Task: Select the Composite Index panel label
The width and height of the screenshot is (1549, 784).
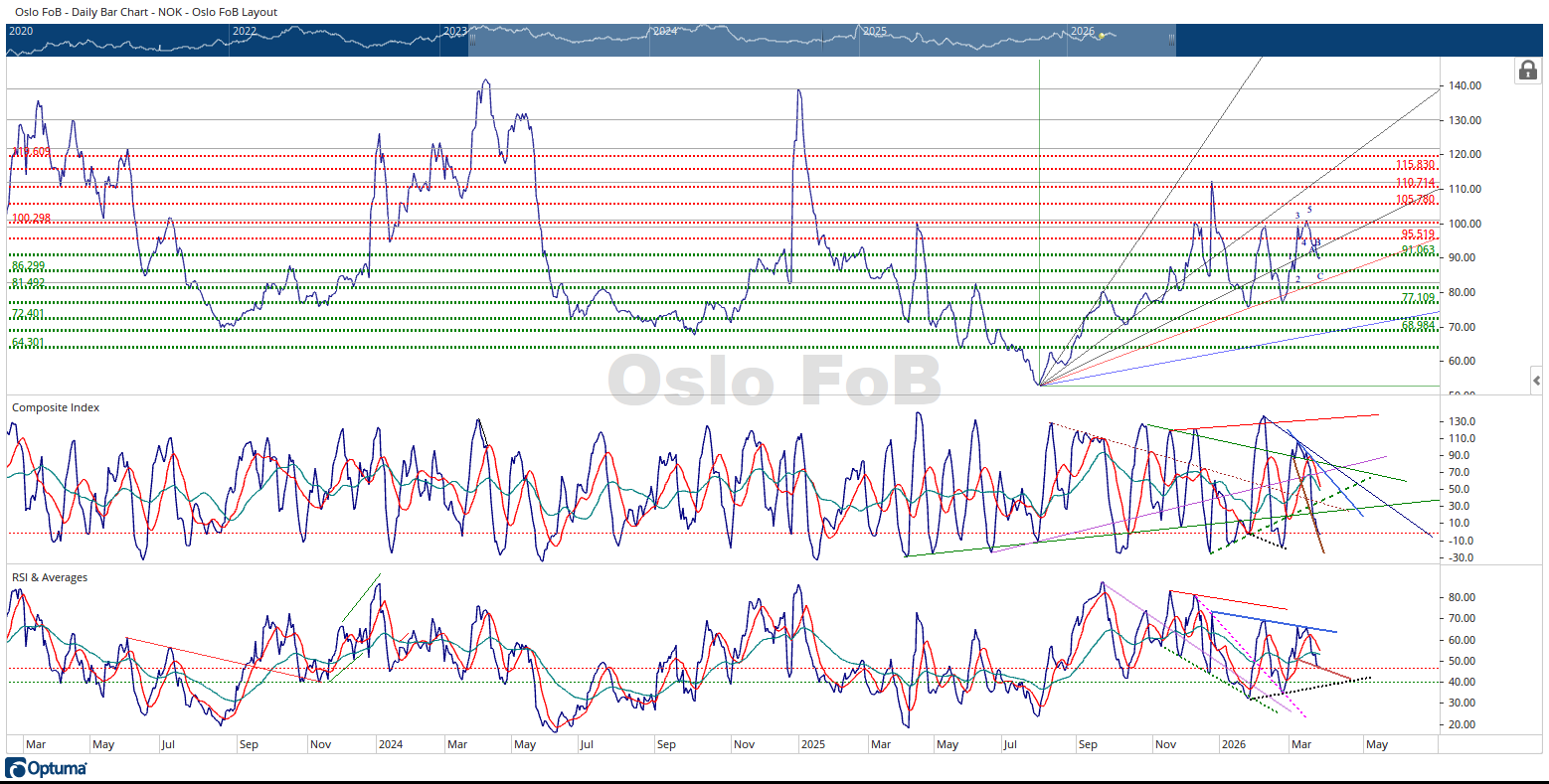Action: click(x=56, y=407)
